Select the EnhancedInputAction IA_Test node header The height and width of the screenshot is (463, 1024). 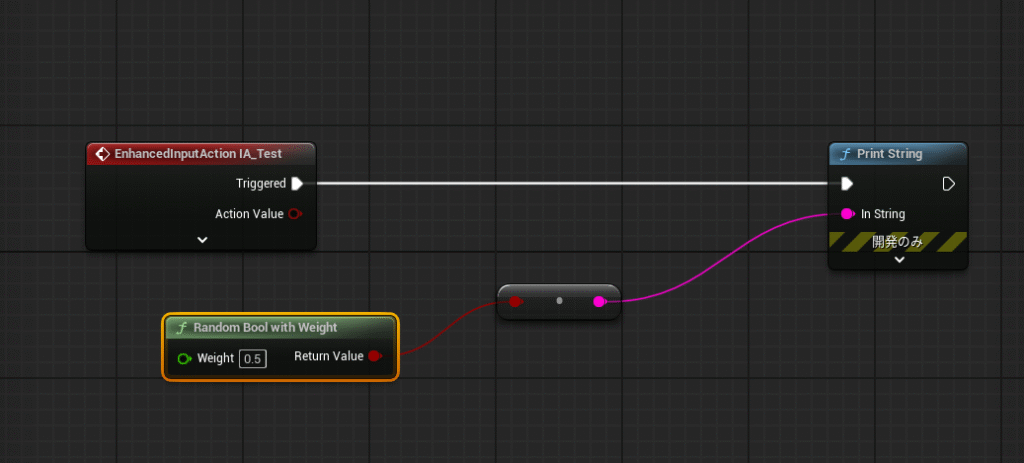(201, 154)
